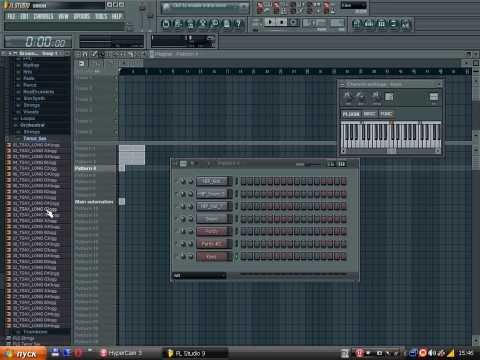This screenshot has width=480, height=360.
Task: Collapse the Tenor Sax folder in browser
Action: (34, 138)
